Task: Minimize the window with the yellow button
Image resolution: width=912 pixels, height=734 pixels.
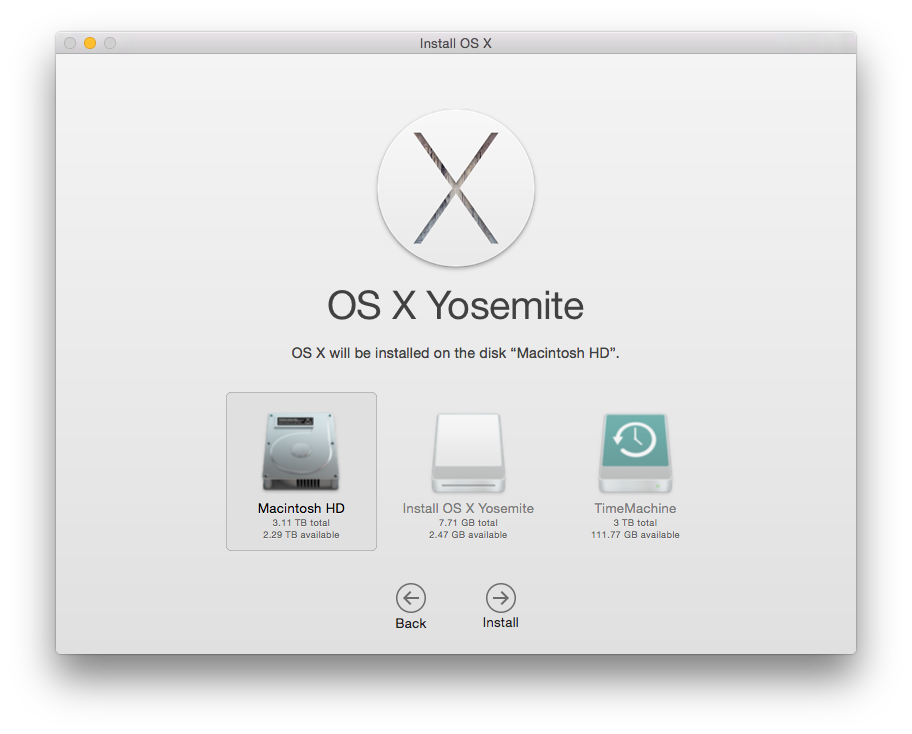Action: click(x=90, y=43)
